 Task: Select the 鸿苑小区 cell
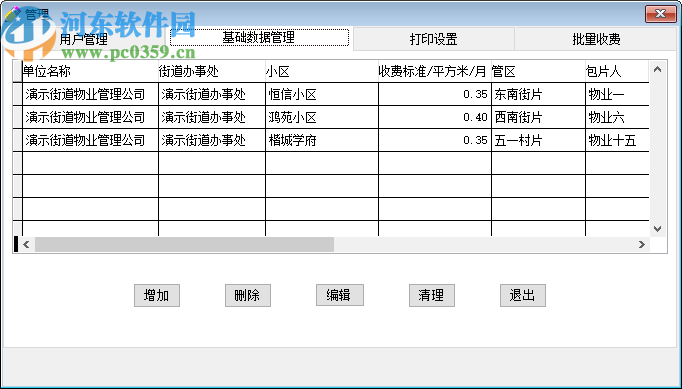(322, 117)
